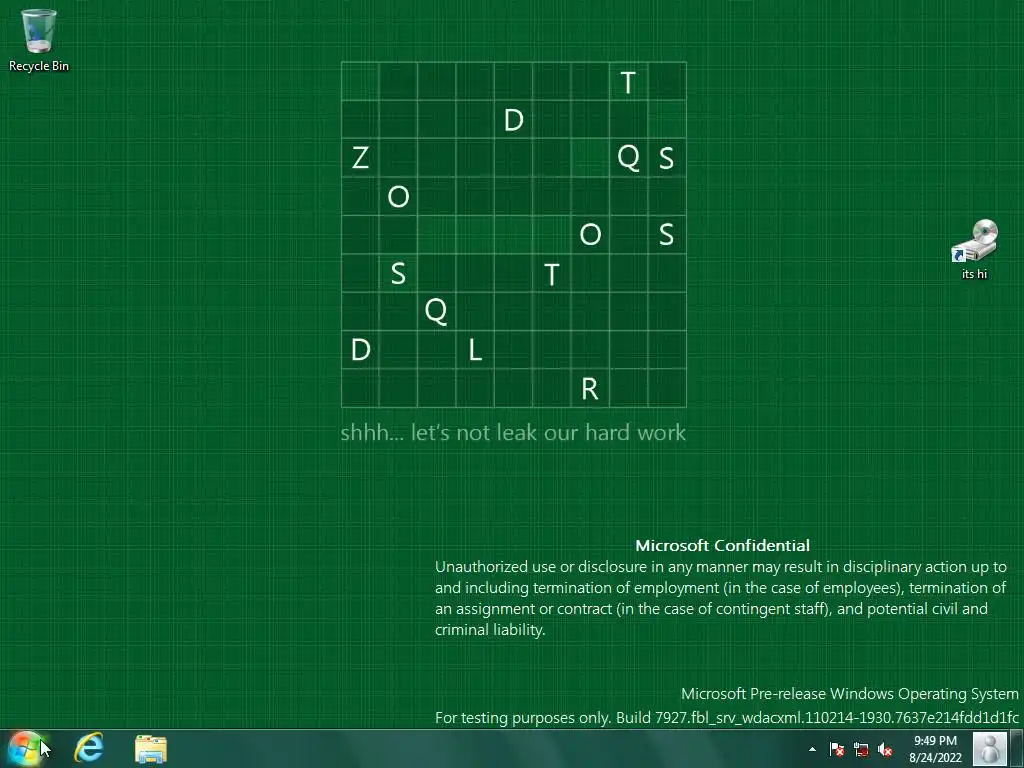Viewport: 1024px width, 768px height.
Task: Click the 'Microsoft Confidential' heading text
Action: [x=722, y=545]
